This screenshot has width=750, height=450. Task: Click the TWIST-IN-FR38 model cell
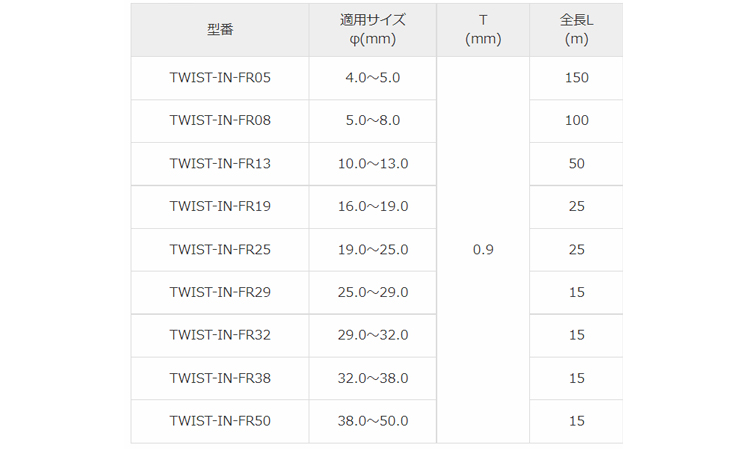(220, 379)
